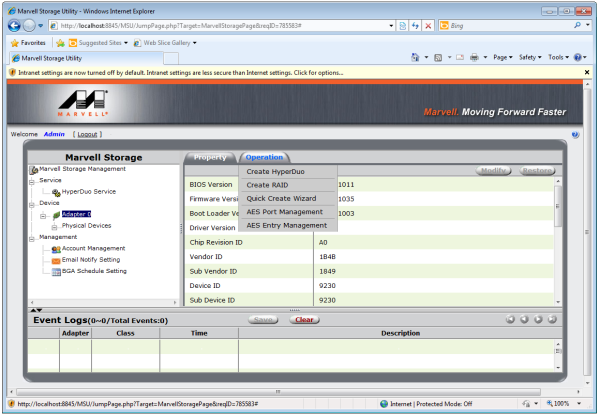Image resolution: width=600 pixels, height=417 pixels.
Task: Click the Refresh page icon
Action: pyautogui.click(x=415, y=26)
